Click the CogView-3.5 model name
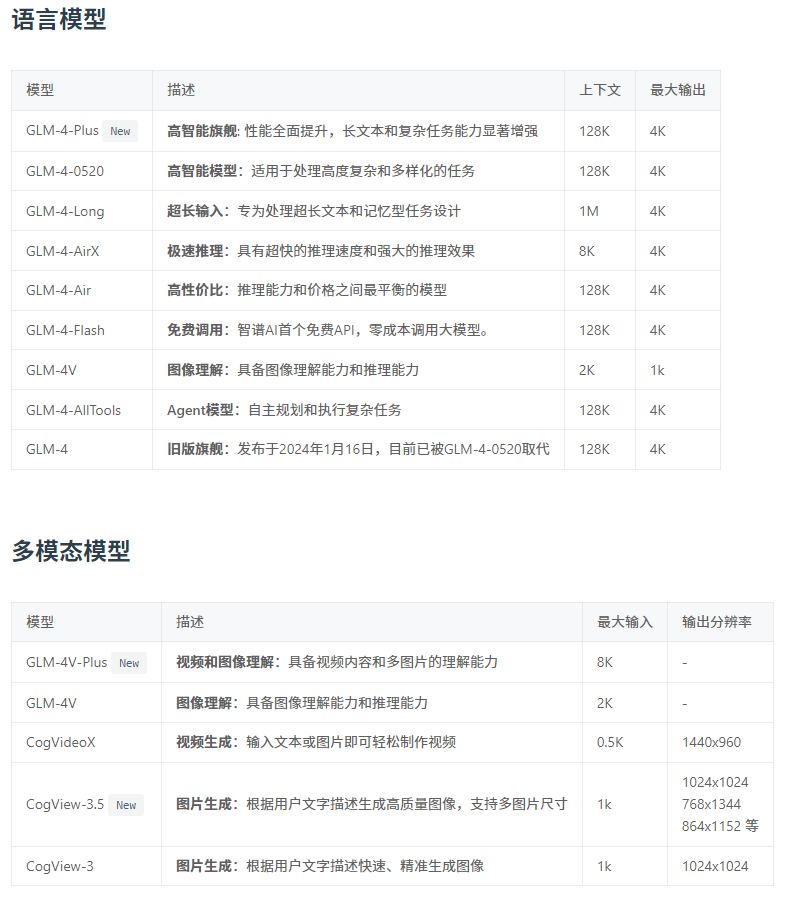Screen dimensions: 786x907 (x=65, y=805)
